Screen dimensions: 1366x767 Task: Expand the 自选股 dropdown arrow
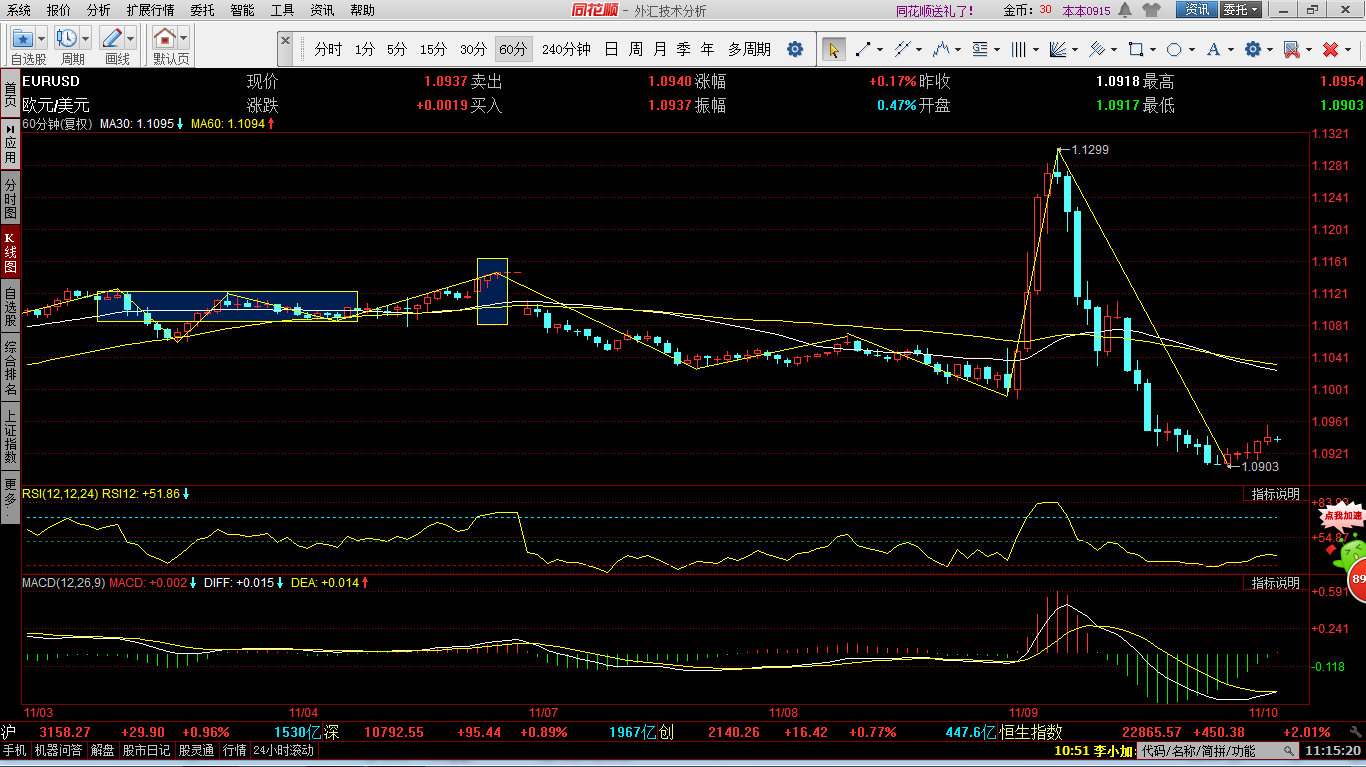pyautogui.click(x=43, y=39)
